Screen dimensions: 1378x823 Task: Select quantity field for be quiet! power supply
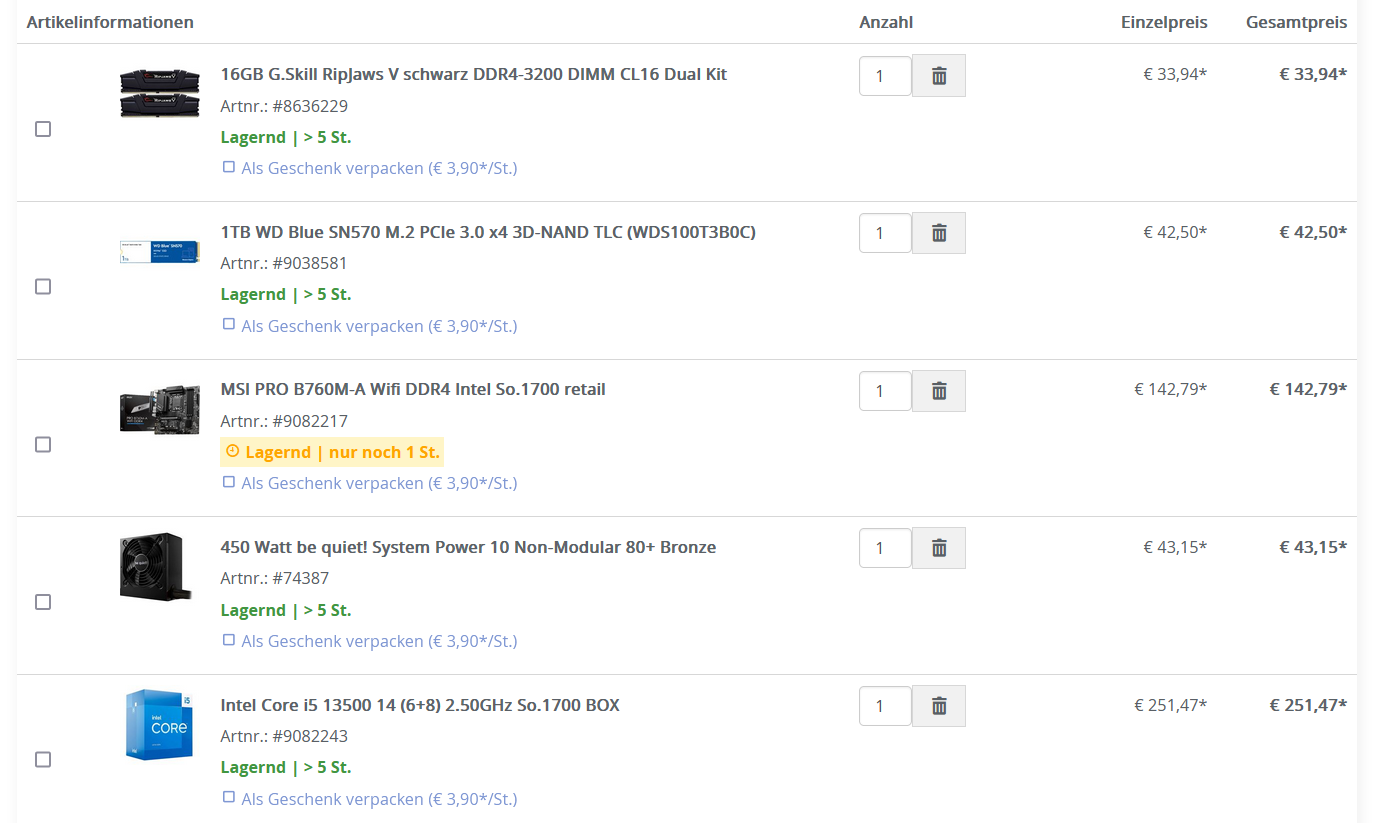(885, 548)
